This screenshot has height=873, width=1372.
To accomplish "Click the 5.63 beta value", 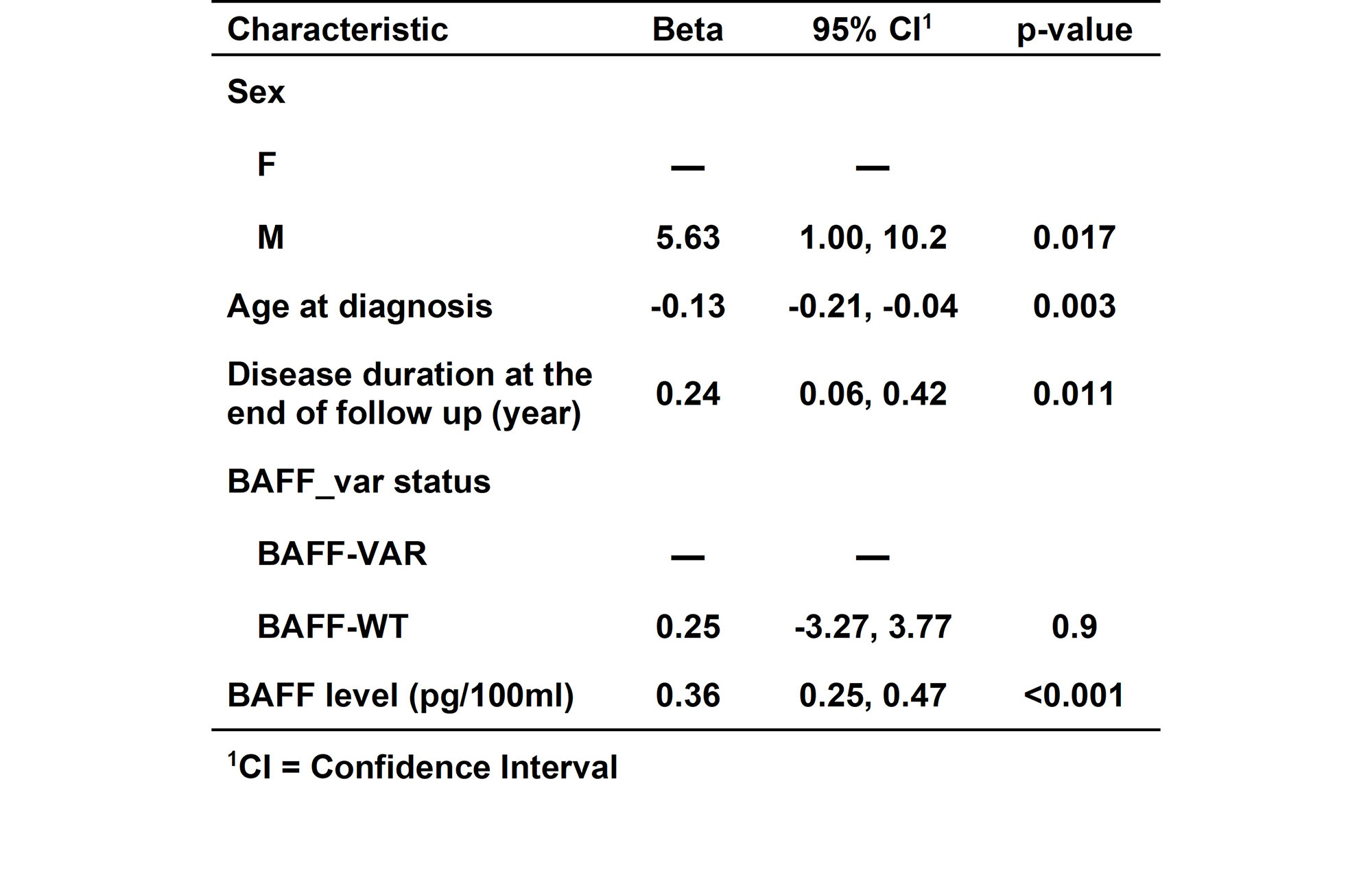I will tap(687, 237).
